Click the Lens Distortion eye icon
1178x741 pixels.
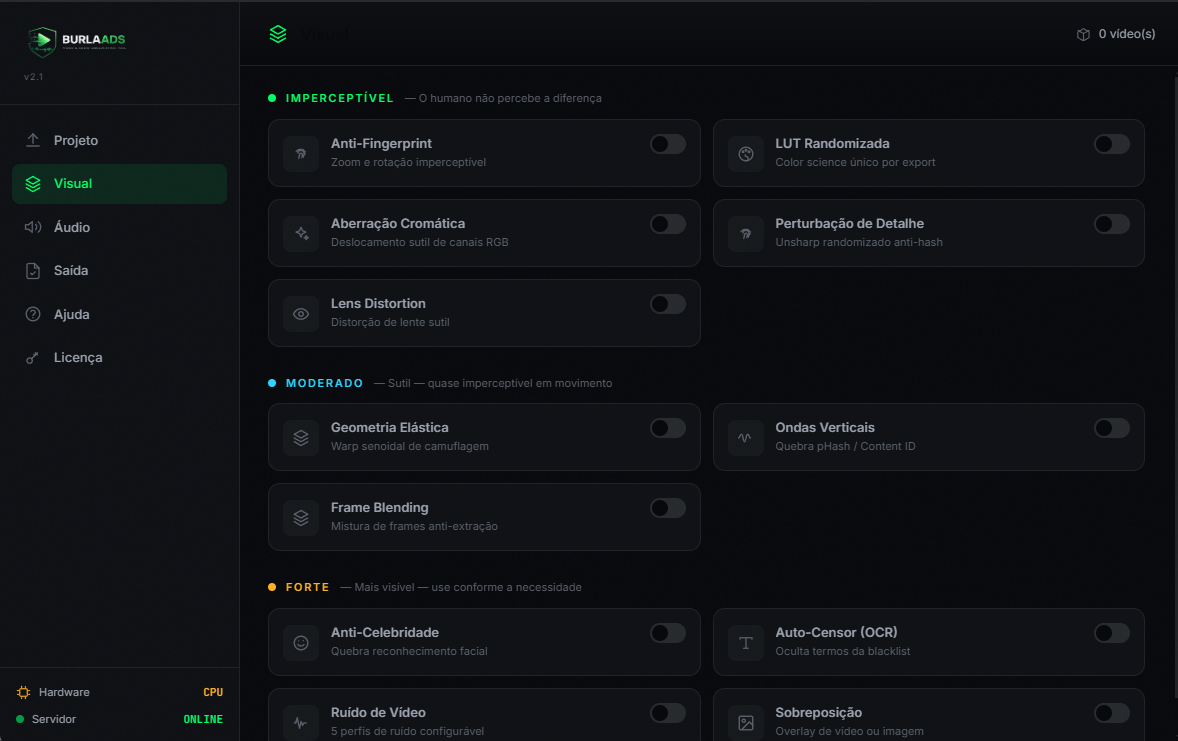(301, 314)
